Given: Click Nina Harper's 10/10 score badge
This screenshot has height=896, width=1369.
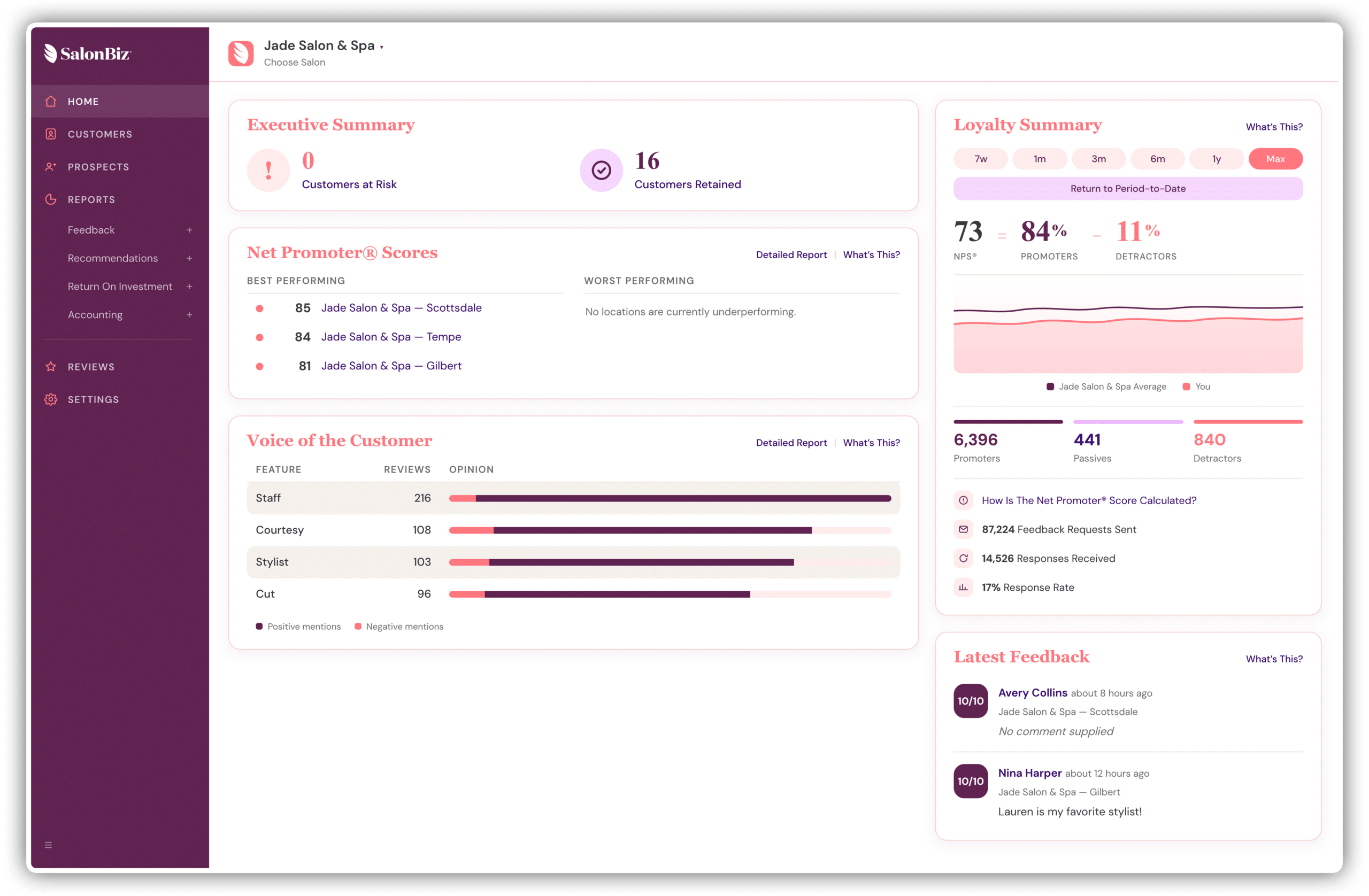Looking at the screenshot, I should click(x=971, y=781).
